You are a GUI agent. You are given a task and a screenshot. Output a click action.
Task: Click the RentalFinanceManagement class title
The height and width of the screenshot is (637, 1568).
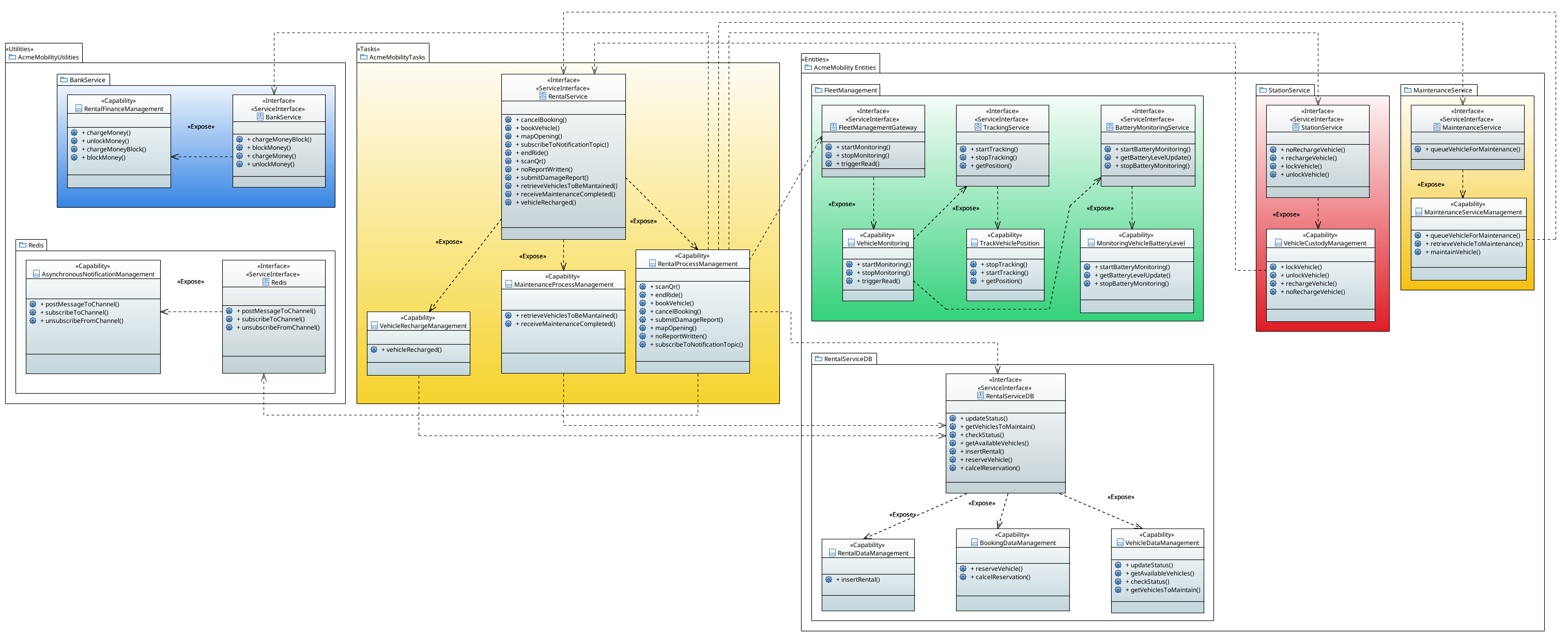[x=124, y=109]
